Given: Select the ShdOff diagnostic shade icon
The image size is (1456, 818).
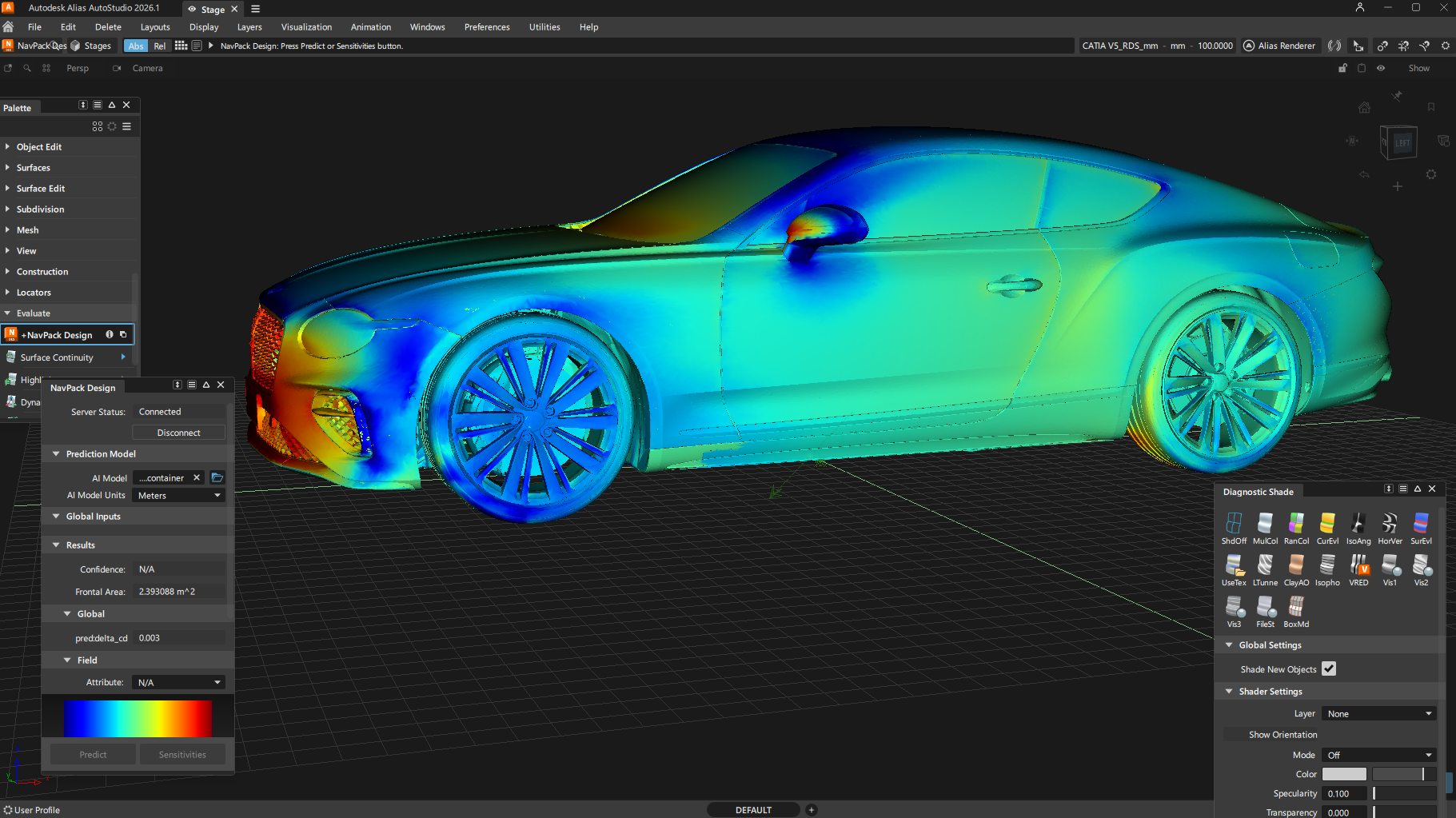Looking at the screenshot, I should tap(1234, 524).
